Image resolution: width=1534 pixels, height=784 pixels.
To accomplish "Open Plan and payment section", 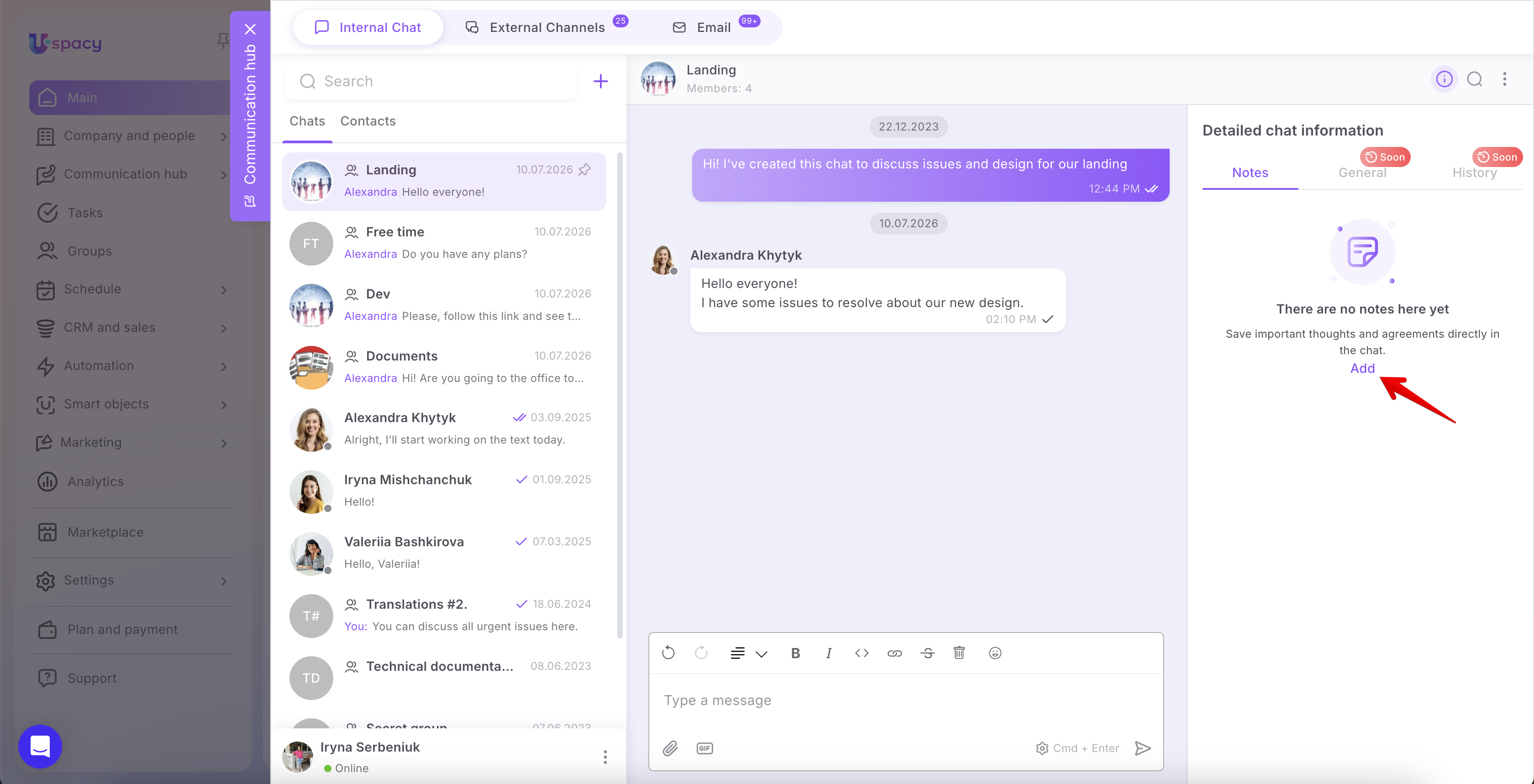I will coord(122,629).
